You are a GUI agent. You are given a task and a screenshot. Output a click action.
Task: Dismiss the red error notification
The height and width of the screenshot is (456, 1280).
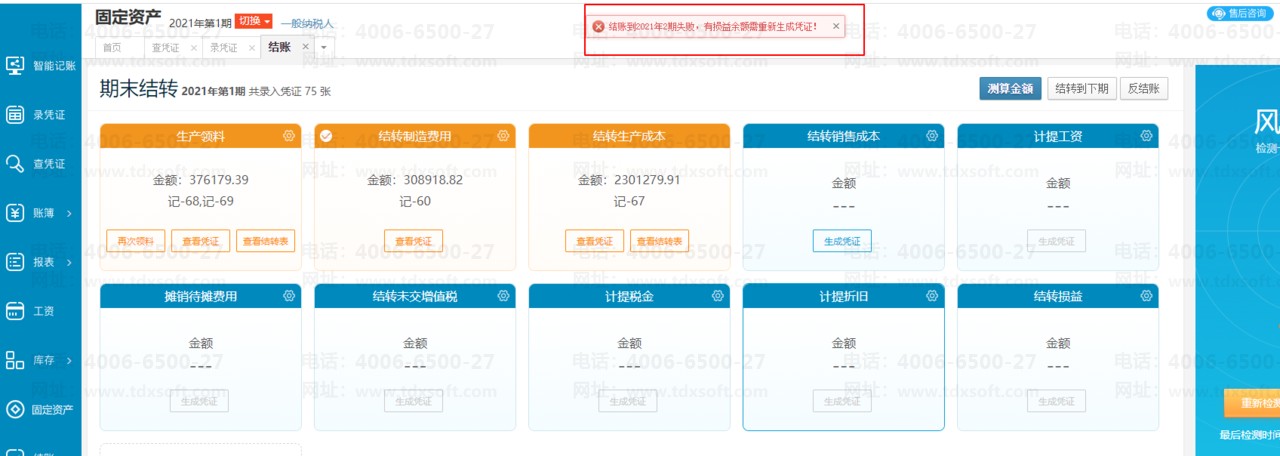coord(836,27)
